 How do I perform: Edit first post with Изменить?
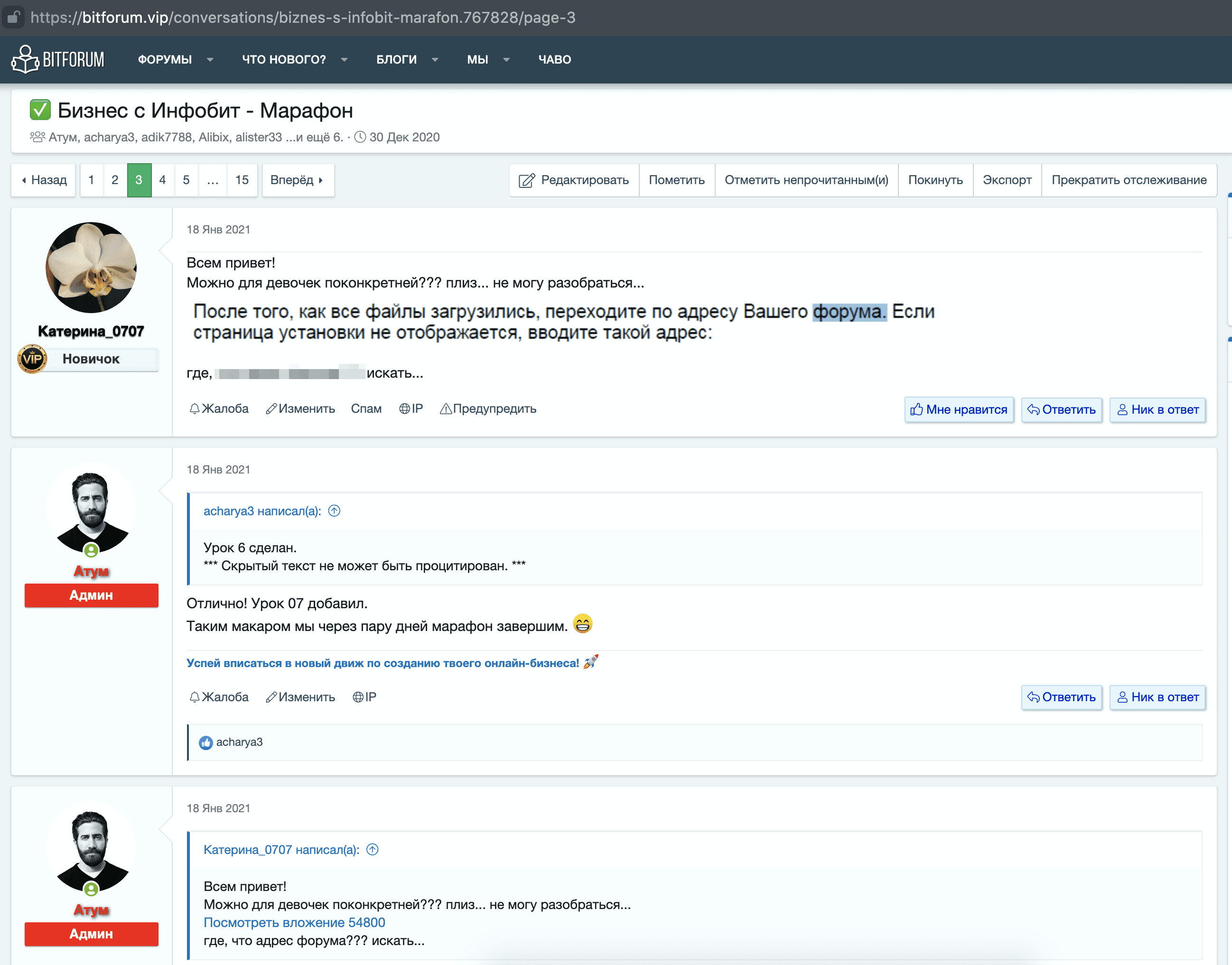tap(301, 408)
